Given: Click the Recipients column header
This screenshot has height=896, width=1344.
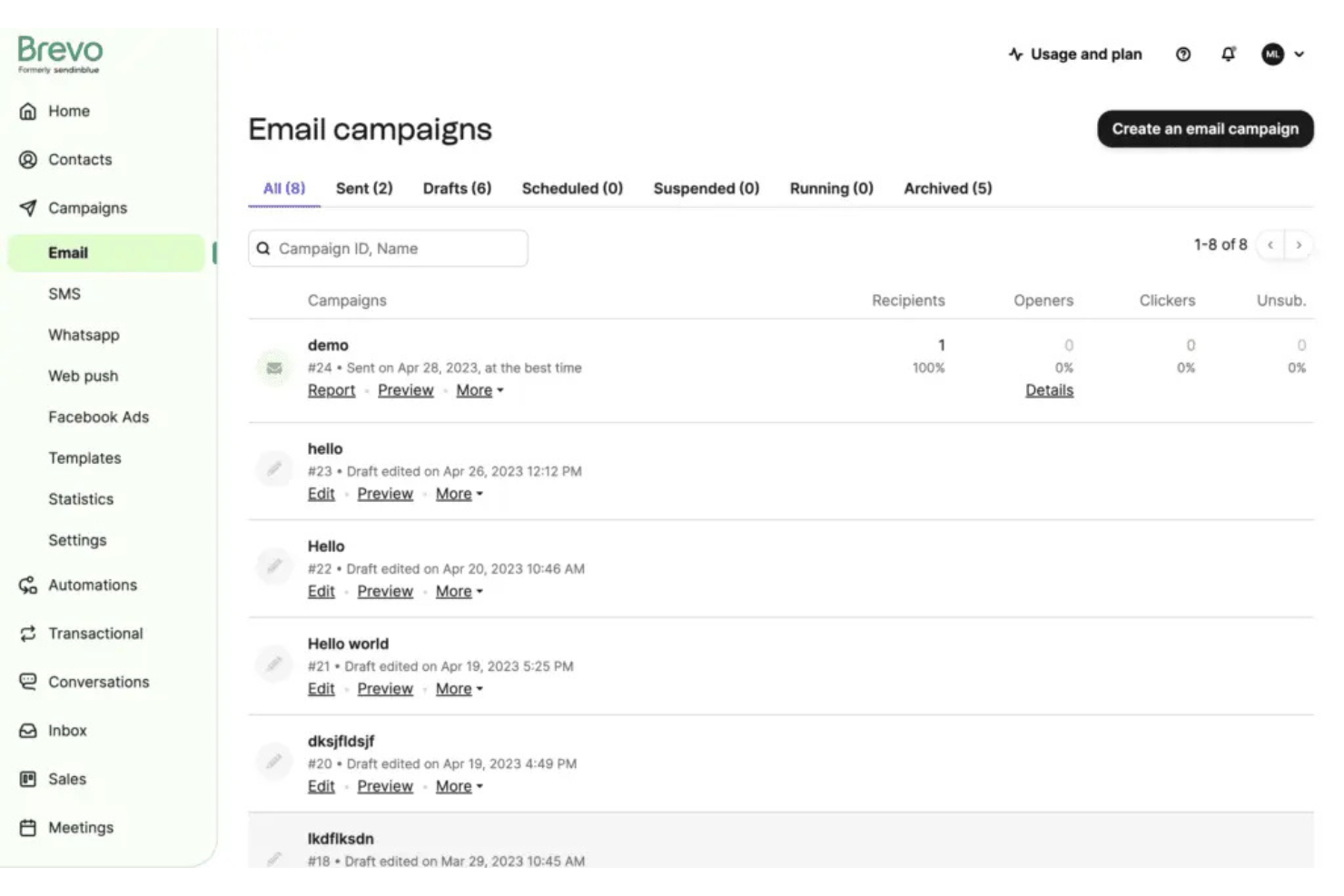Looking at the screenshot, I should click(x=908, y=300).
